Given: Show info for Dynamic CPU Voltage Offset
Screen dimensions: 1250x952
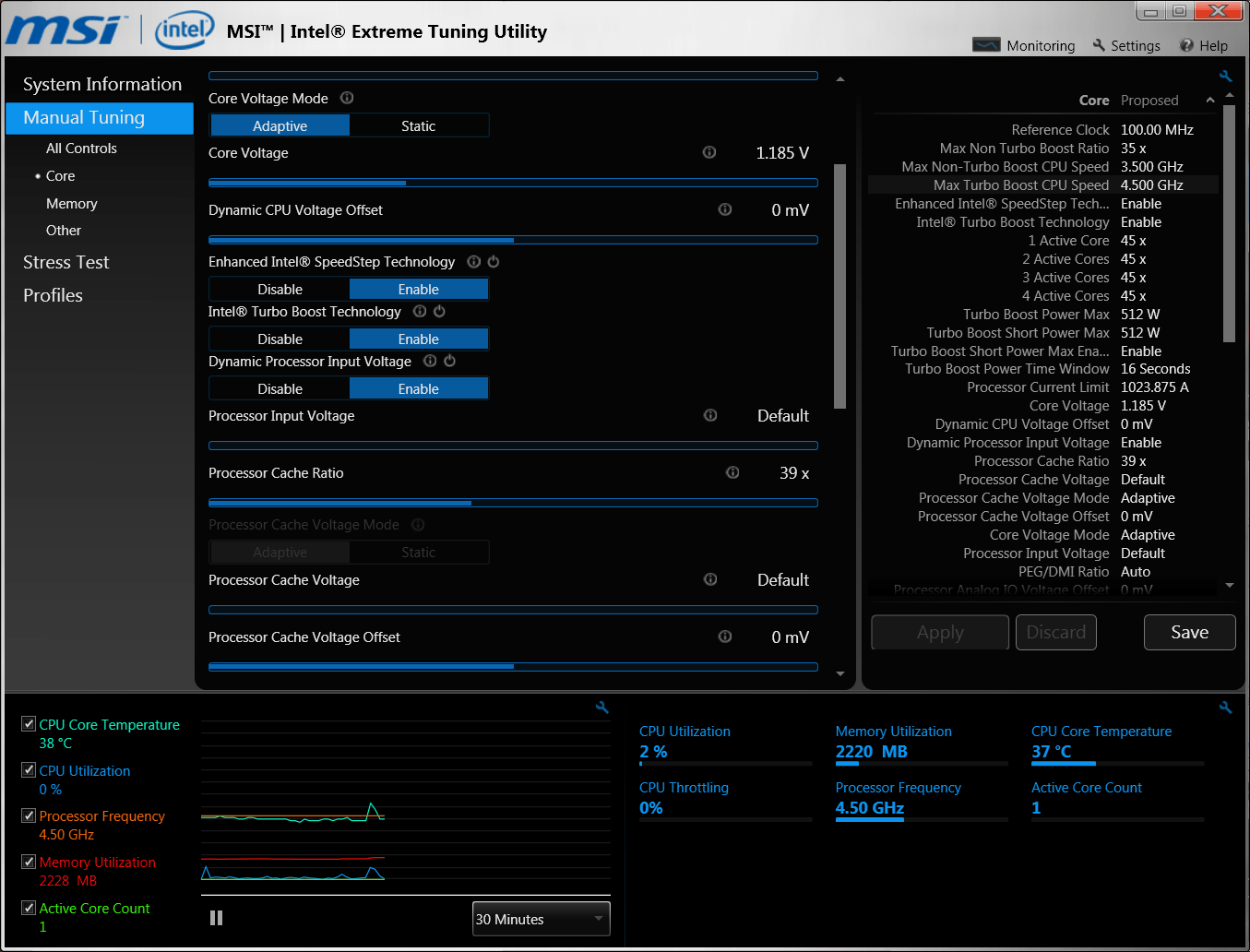Looking at the screenshot, I should point(725,209).
